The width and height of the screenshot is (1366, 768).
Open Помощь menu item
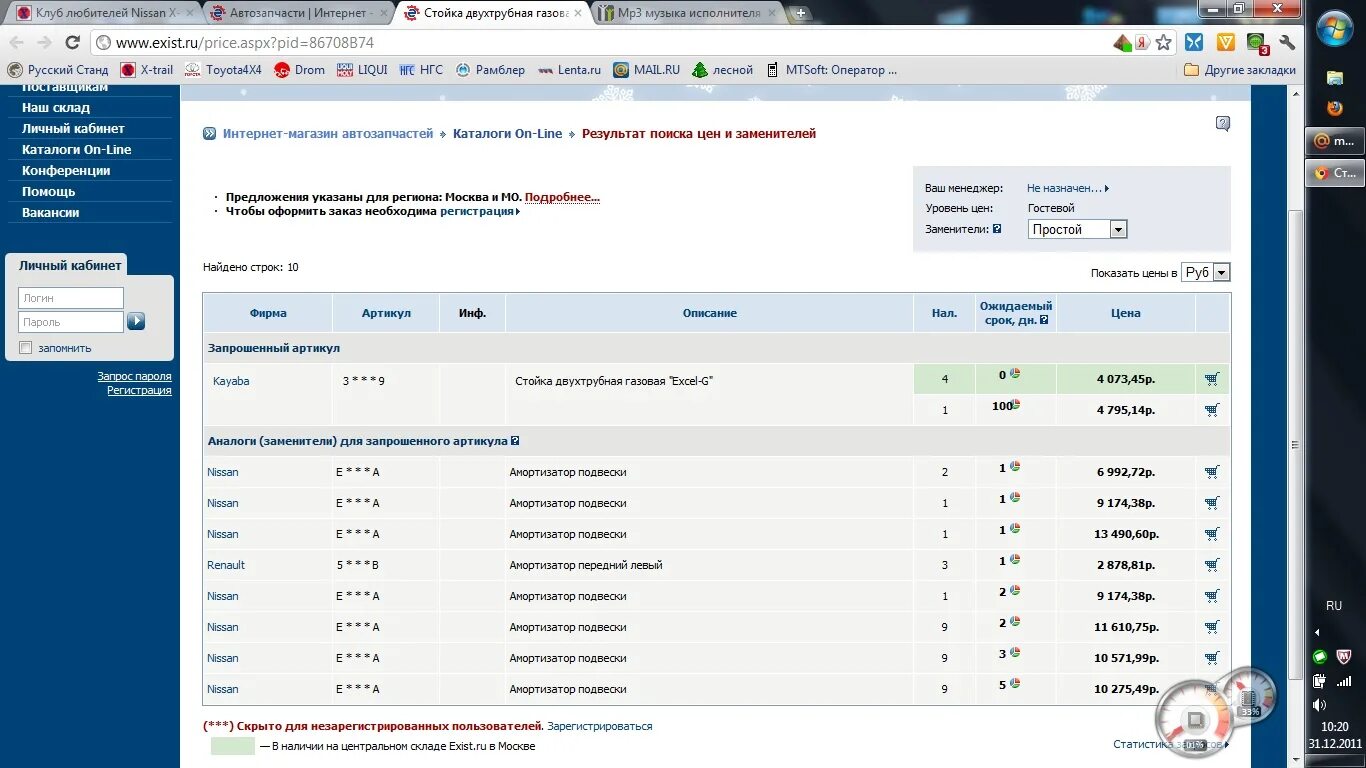pyautogui.click(x=49, y=191)
